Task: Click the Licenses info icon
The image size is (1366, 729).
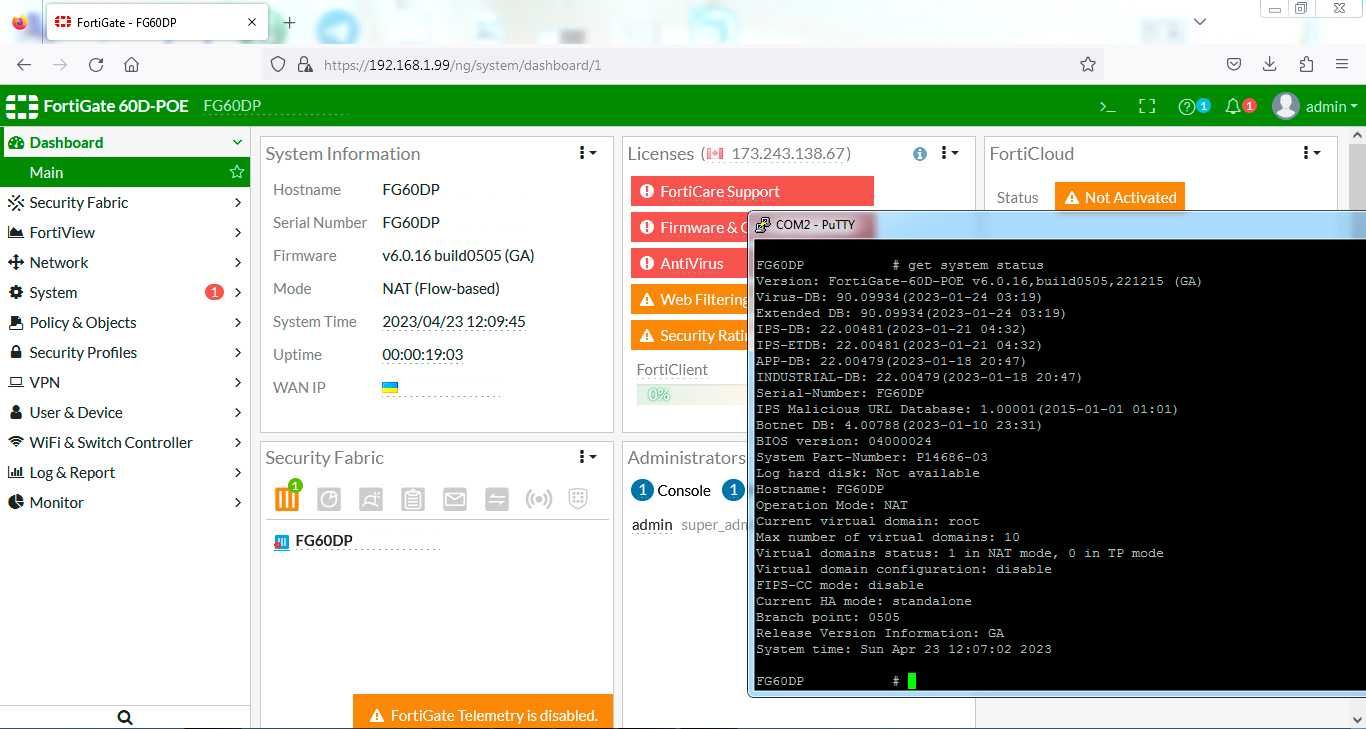Action: click(x=919, y=154)
